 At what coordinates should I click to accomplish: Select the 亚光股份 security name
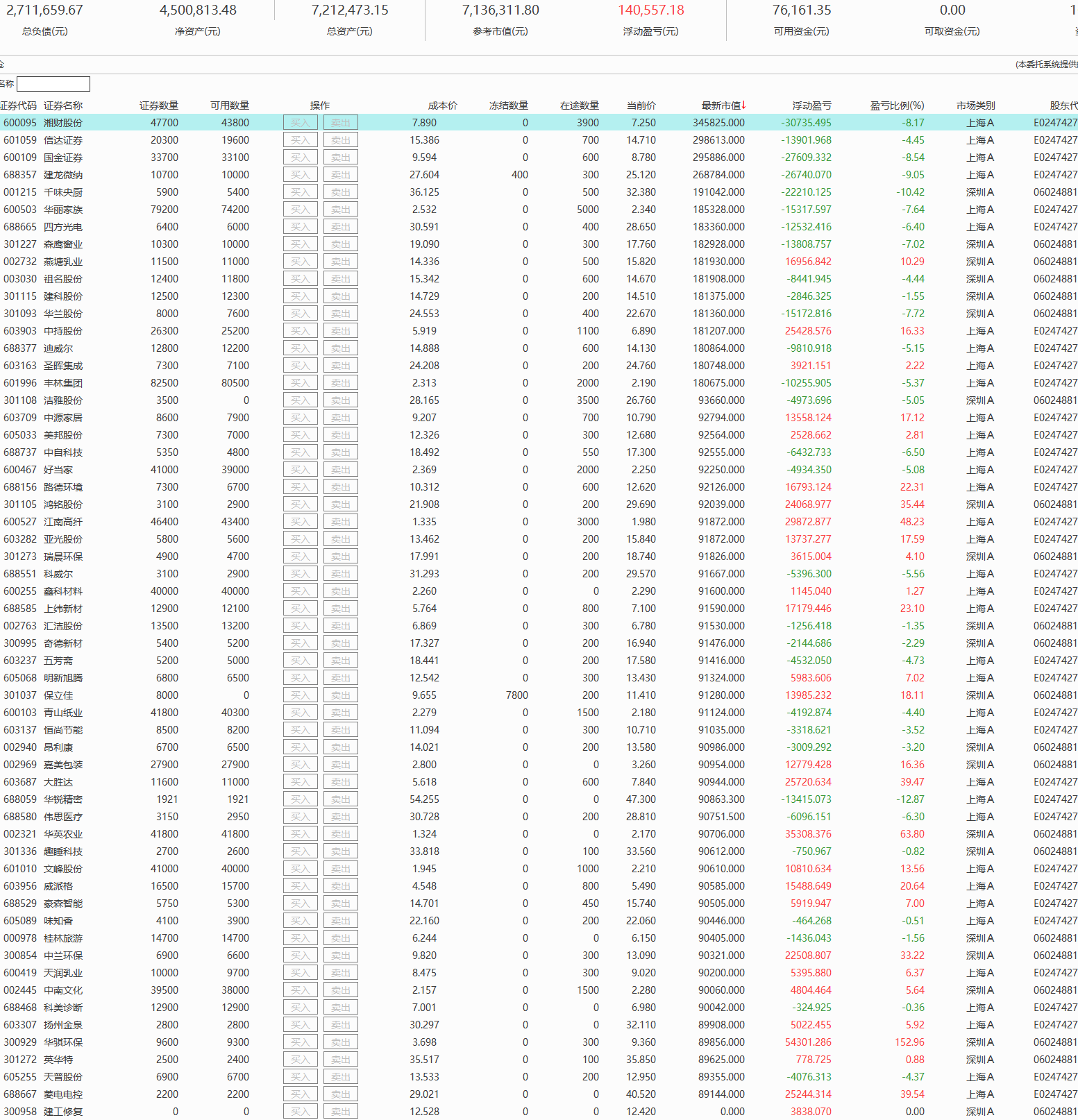click(63, 539)
